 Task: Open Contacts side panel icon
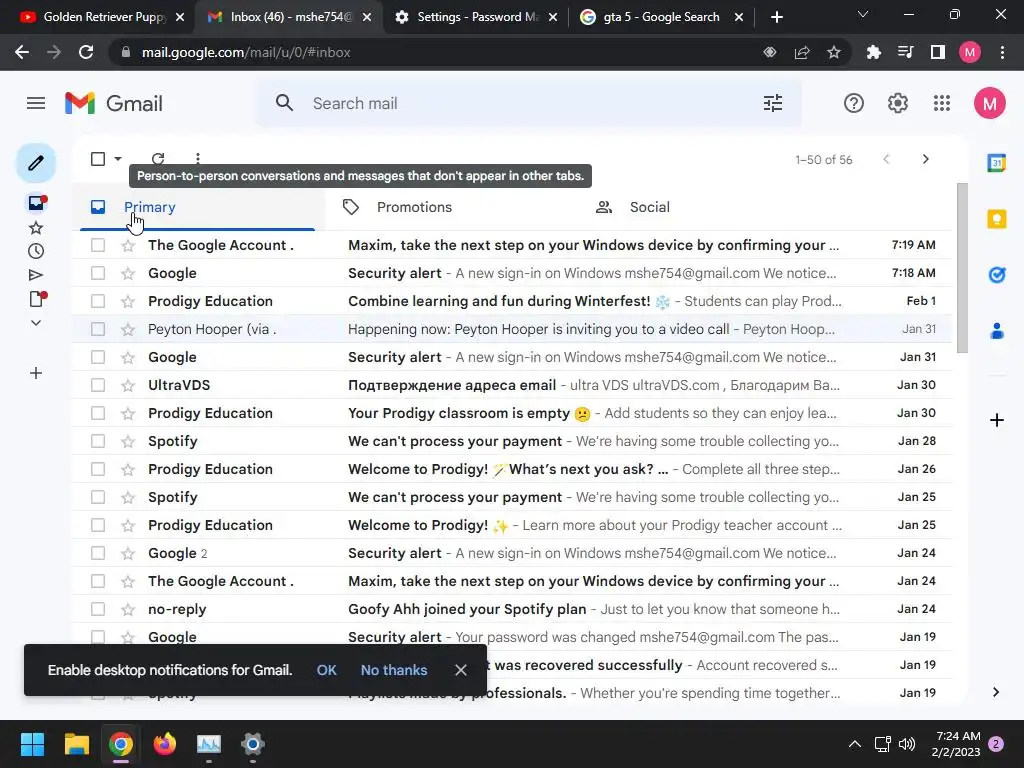click(997, 331)
